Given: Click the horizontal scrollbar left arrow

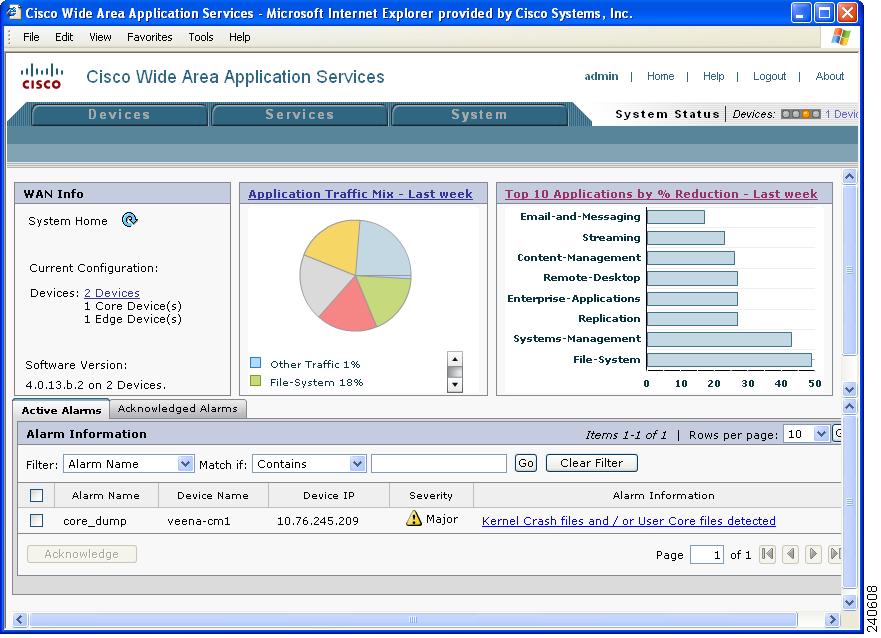Looking at the screenshot, I should tap(20, 619).
